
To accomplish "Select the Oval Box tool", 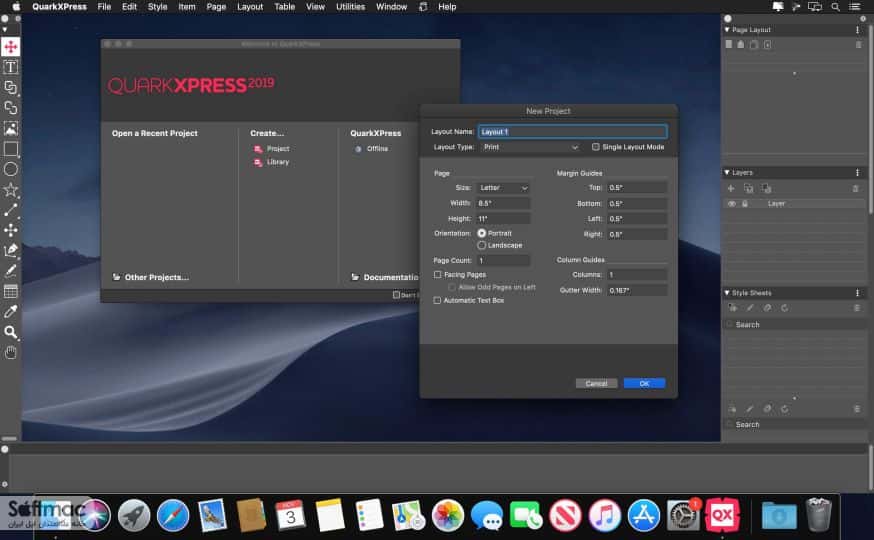I will pyautogui.click(x=11, y=169).
